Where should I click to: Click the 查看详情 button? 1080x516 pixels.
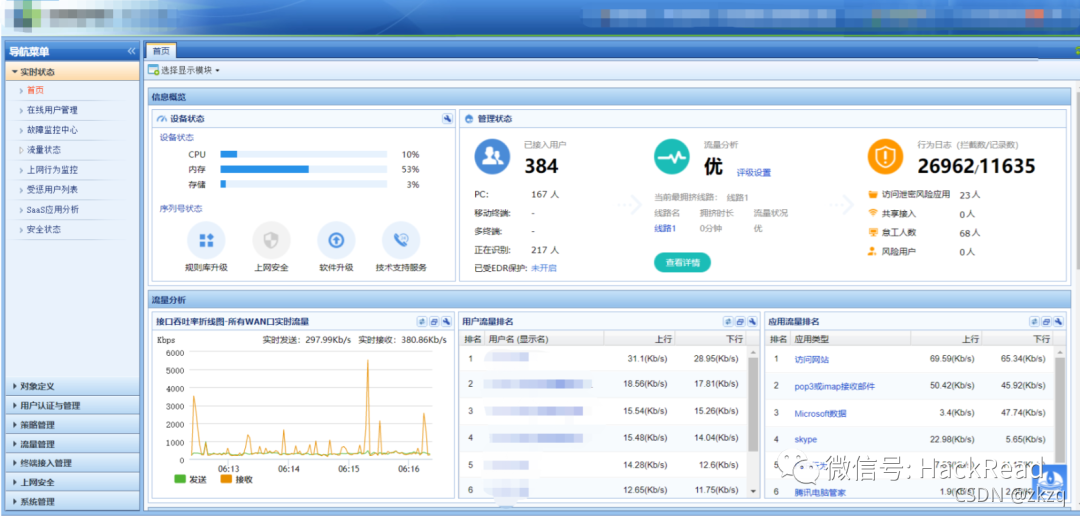point(682,262)
